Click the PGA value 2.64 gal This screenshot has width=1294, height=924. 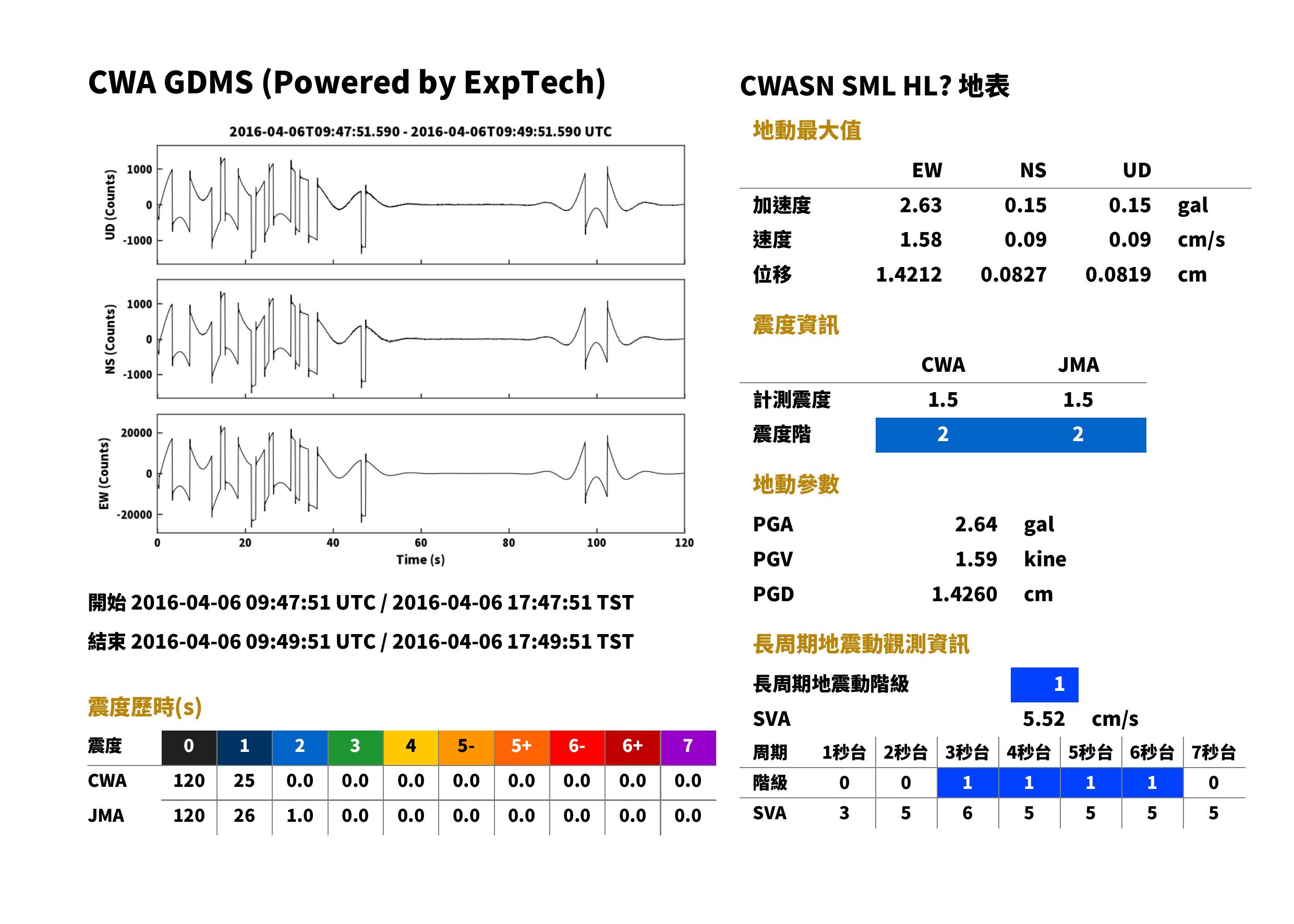coord(1005,525)
